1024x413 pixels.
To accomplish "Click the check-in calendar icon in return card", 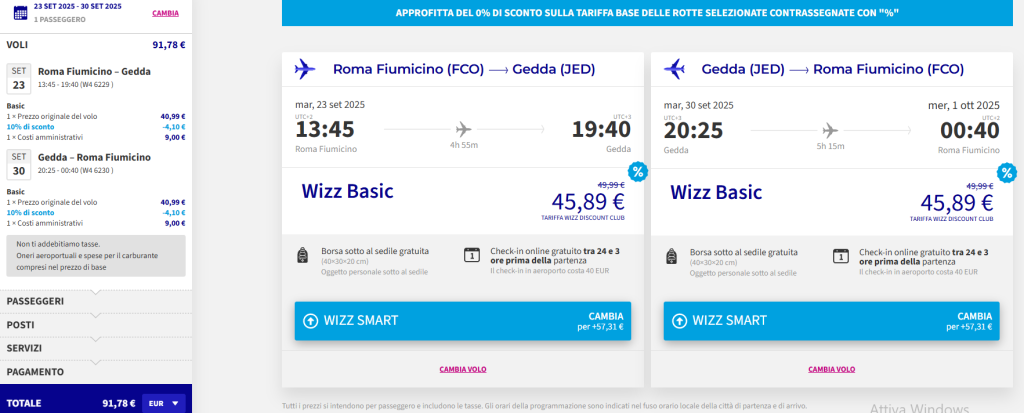I will coord(842,255).
